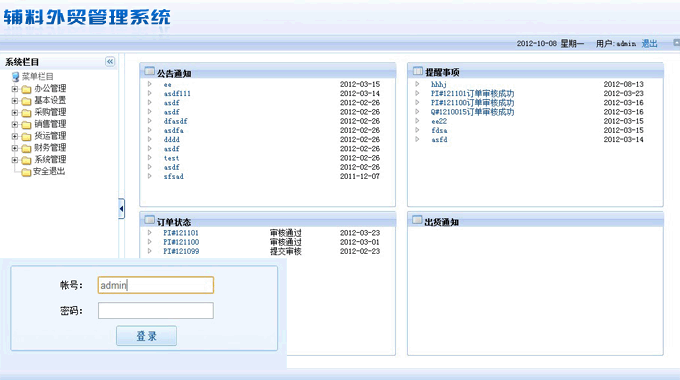Click the 安全退出 folder icon
The height and width of the screenshot is (380, 680).
tap(26, 172)
